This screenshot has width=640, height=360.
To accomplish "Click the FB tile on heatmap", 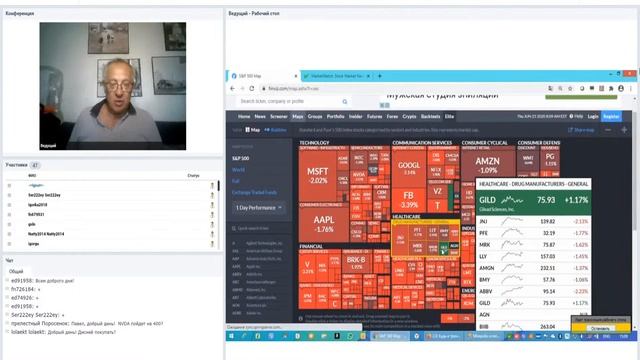I will [x=409, y=200].
